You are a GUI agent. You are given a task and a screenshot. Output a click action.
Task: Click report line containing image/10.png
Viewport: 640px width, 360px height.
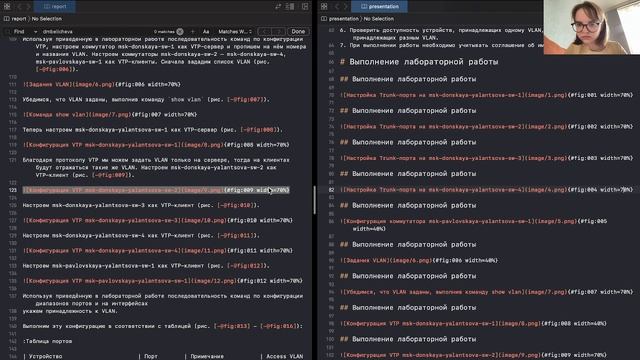click(x=158, y=220)
